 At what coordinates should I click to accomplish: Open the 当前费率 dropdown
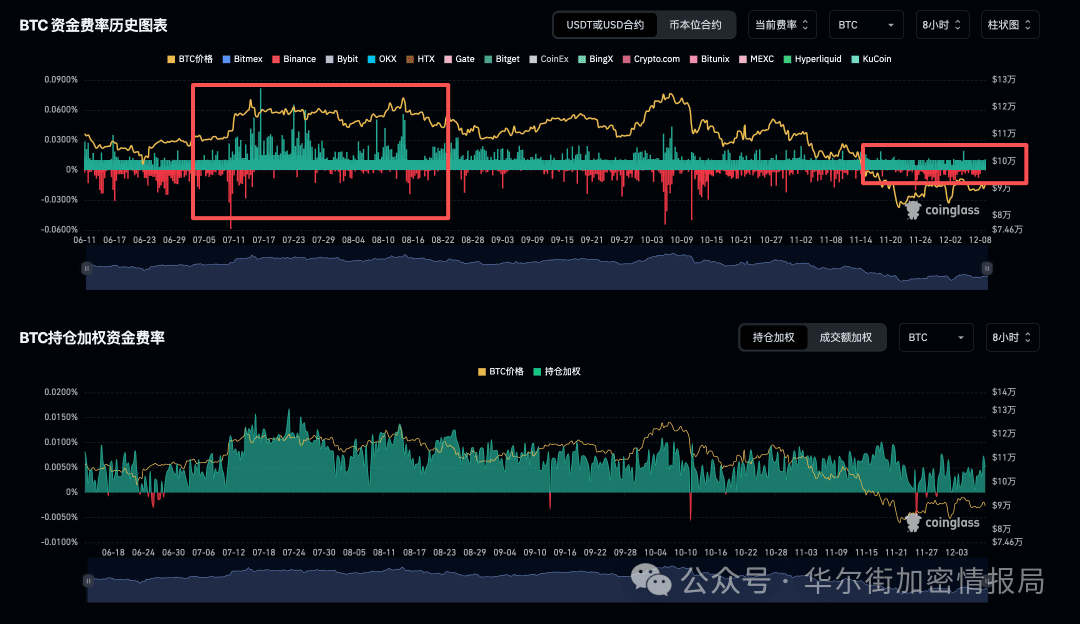782,25
